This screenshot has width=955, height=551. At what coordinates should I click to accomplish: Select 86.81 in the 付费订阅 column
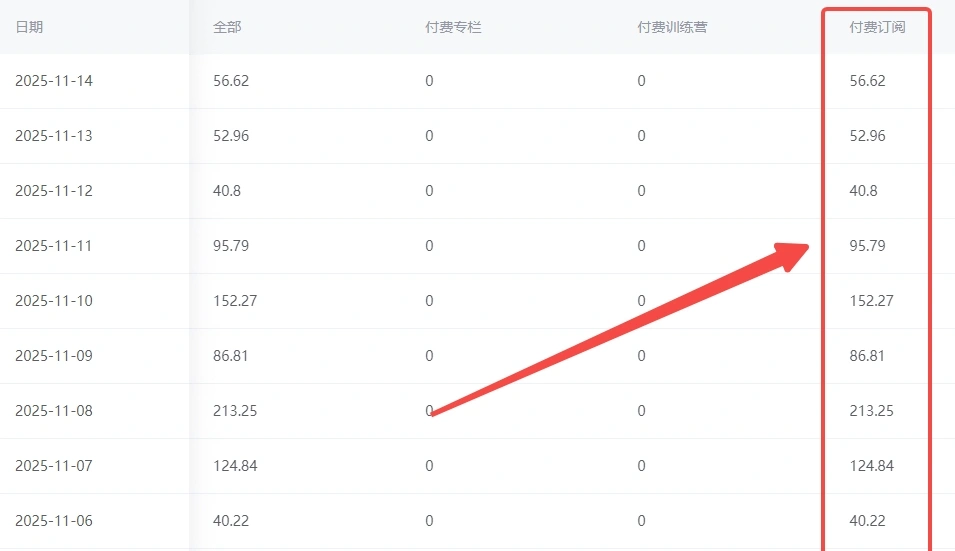[867, 356]
